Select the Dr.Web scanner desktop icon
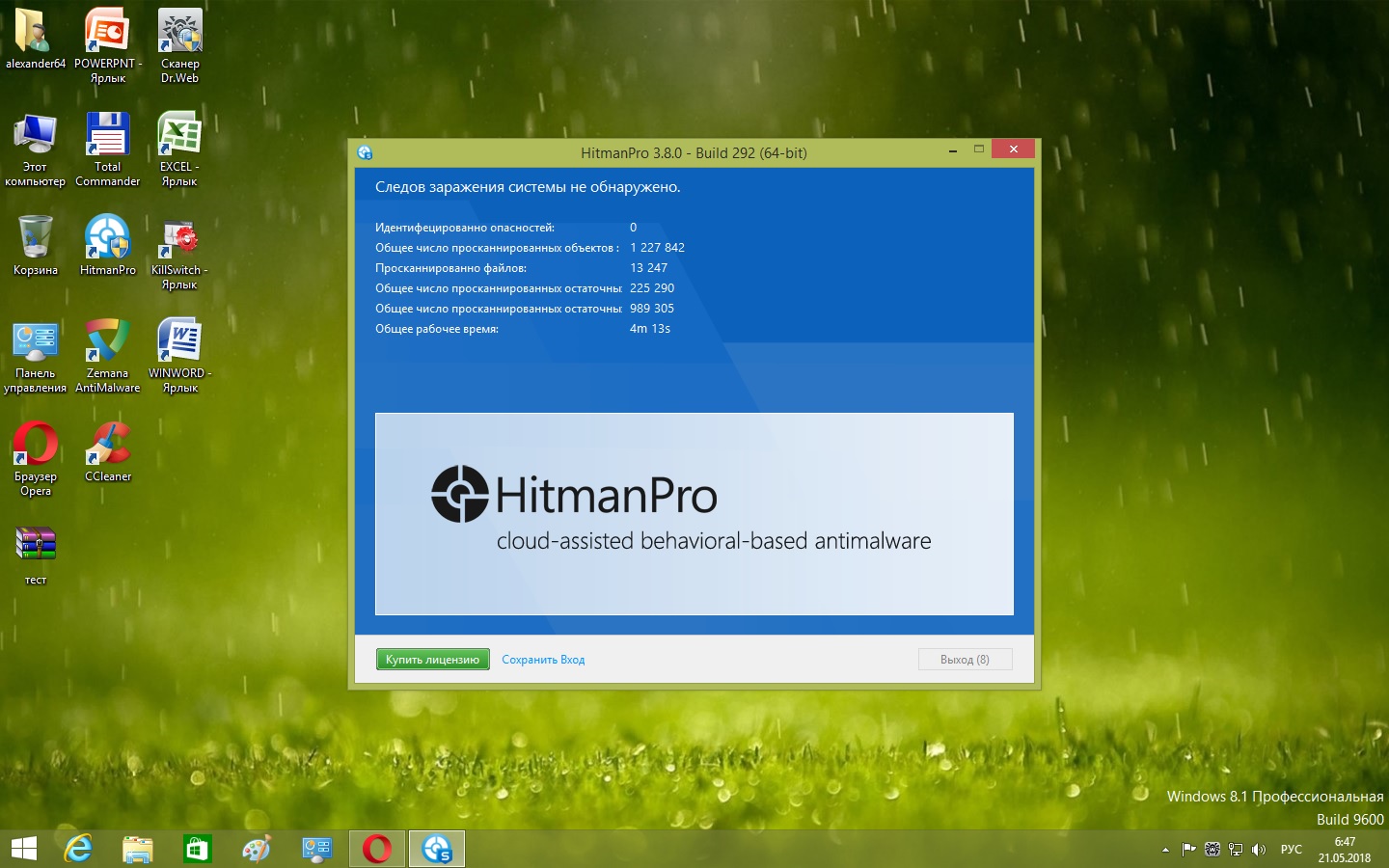 [179, 33]
